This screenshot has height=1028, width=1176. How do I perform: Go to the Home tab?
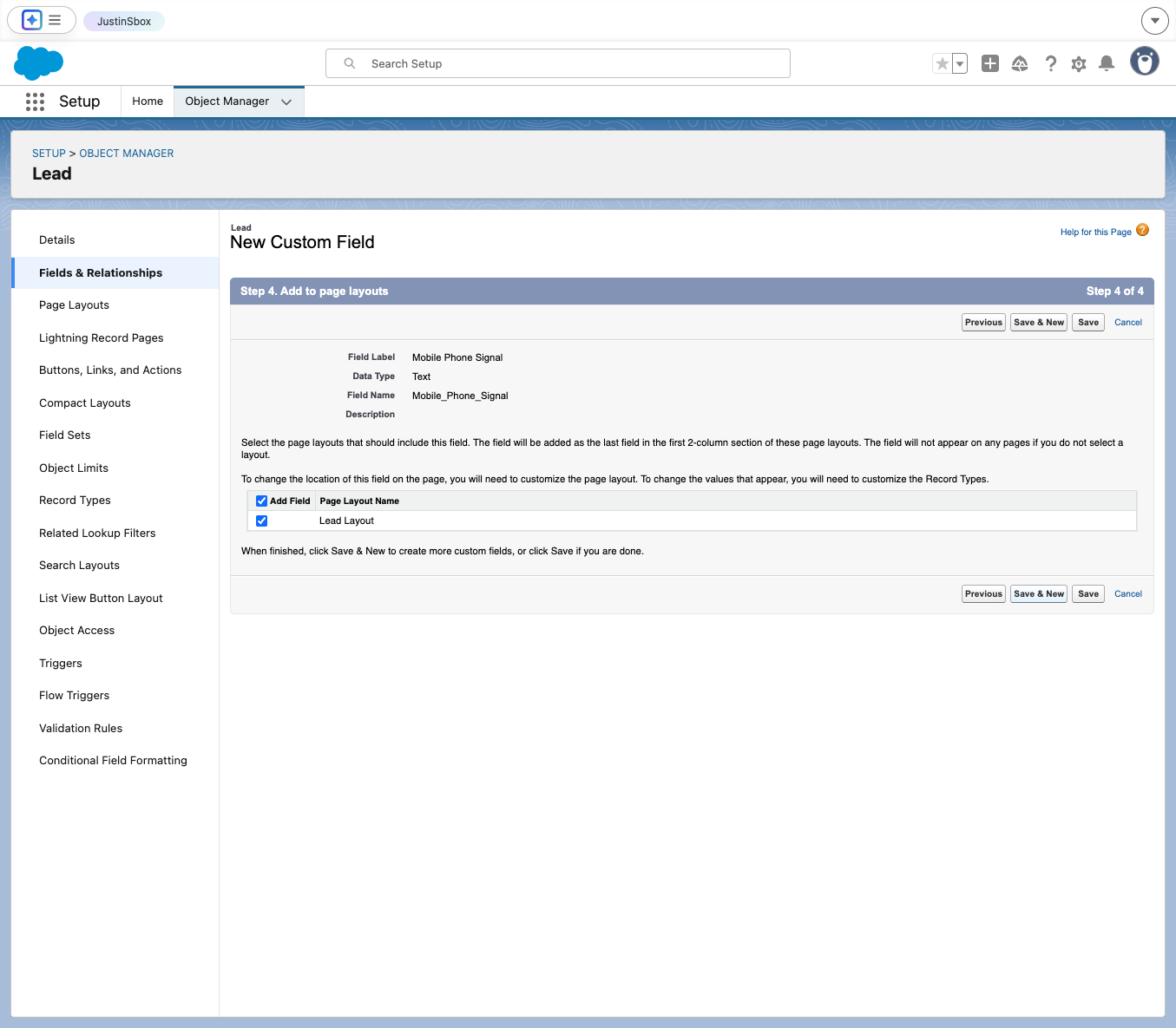[x=148, y=101]
